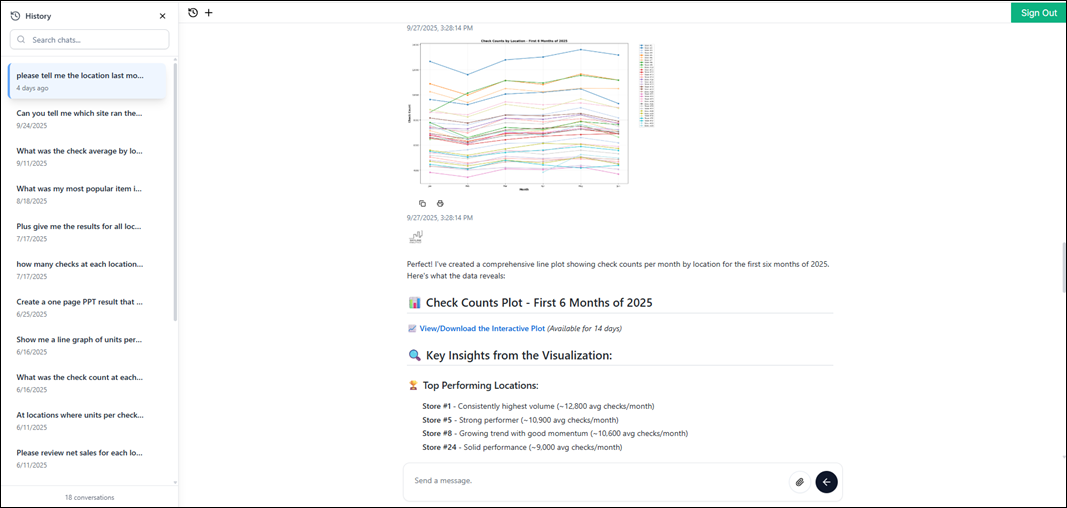Viewport: 1067px width, 508px height.
Task: Print the chart using the printer icon
Action: pyautogui.click(x=440, y=203)
